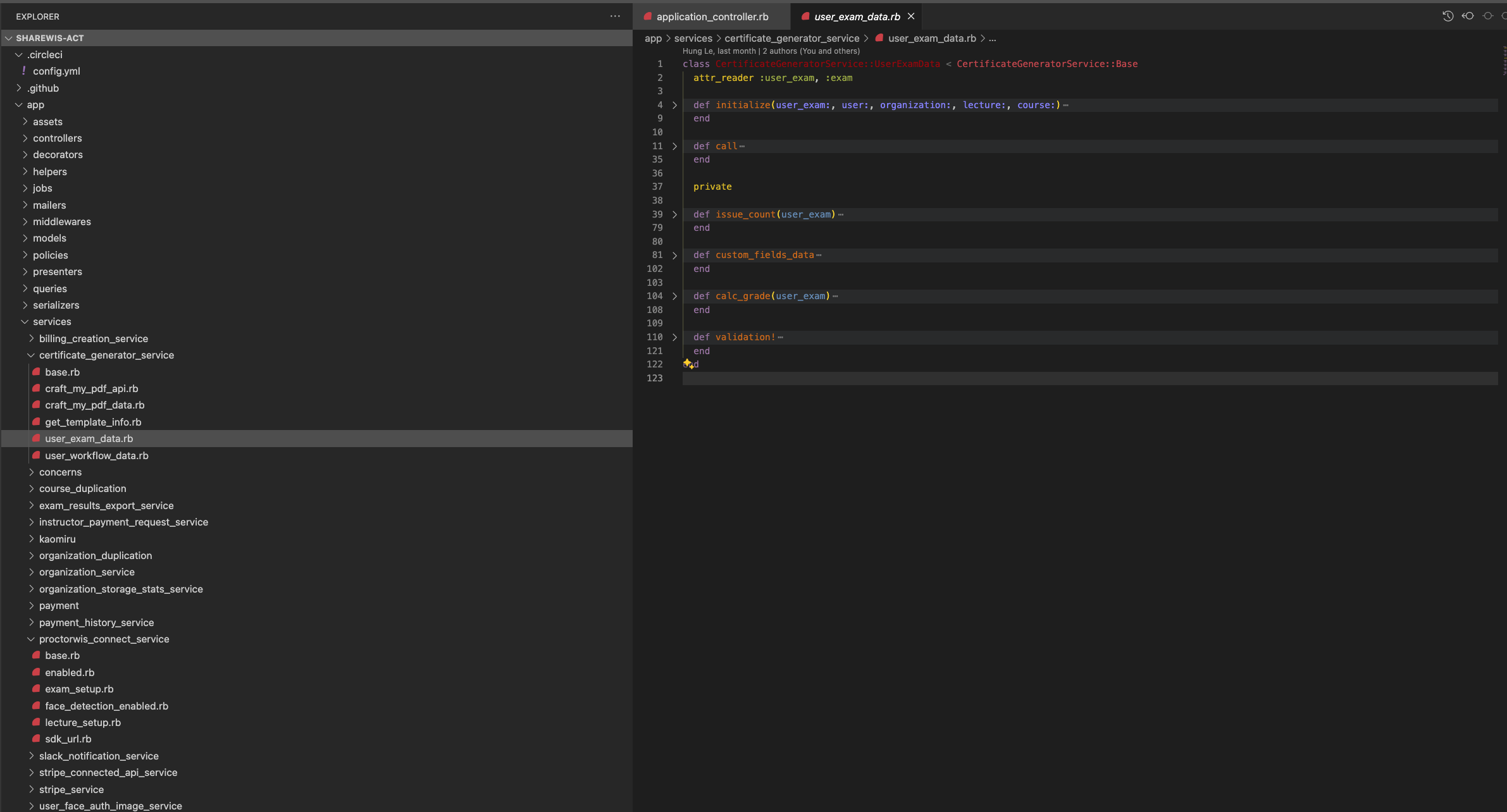Open file history using the clock icon
Screen dimensions: 1507x812
1448,16
